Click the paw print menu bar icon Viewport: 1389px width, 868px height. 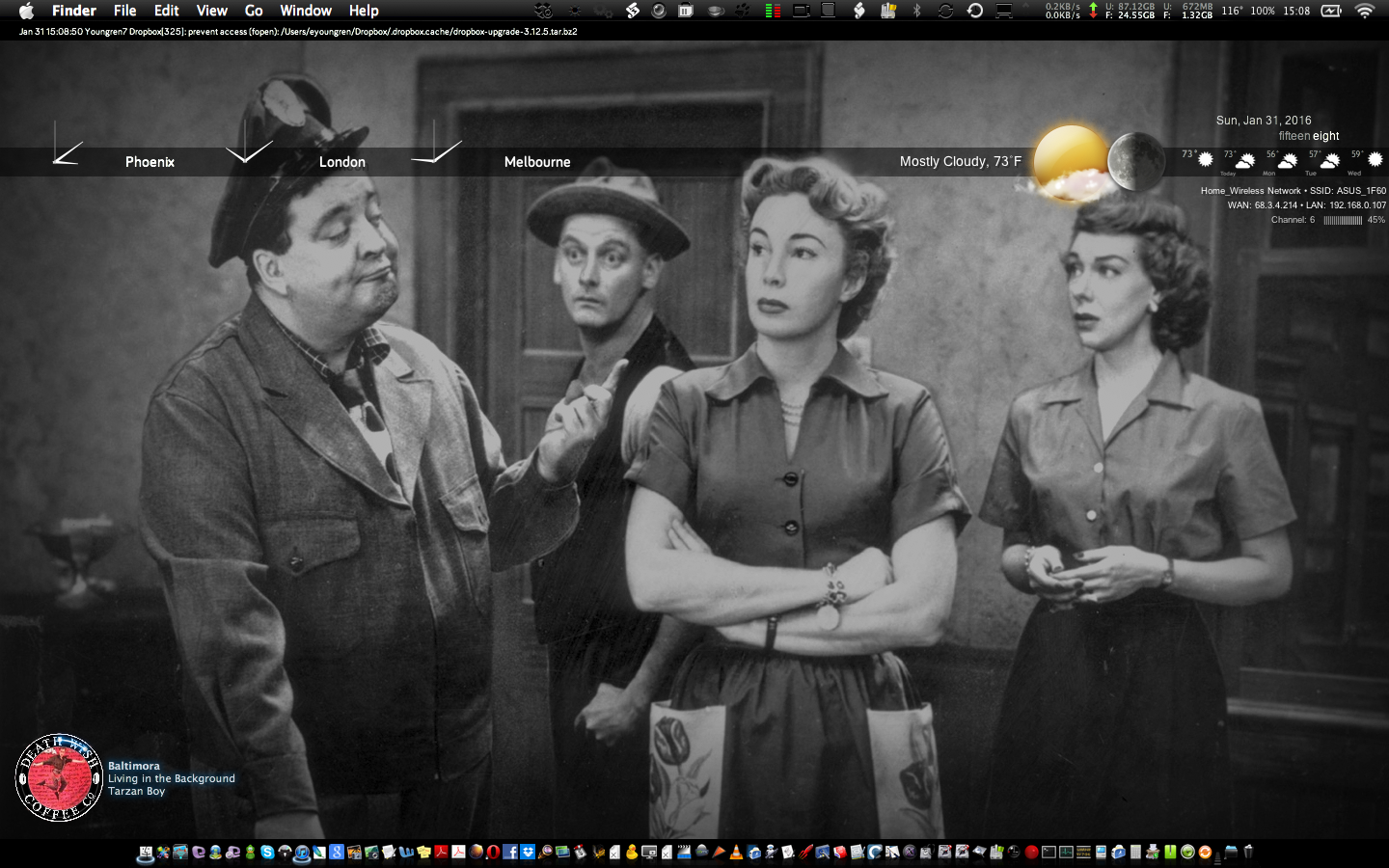point(744,11)
